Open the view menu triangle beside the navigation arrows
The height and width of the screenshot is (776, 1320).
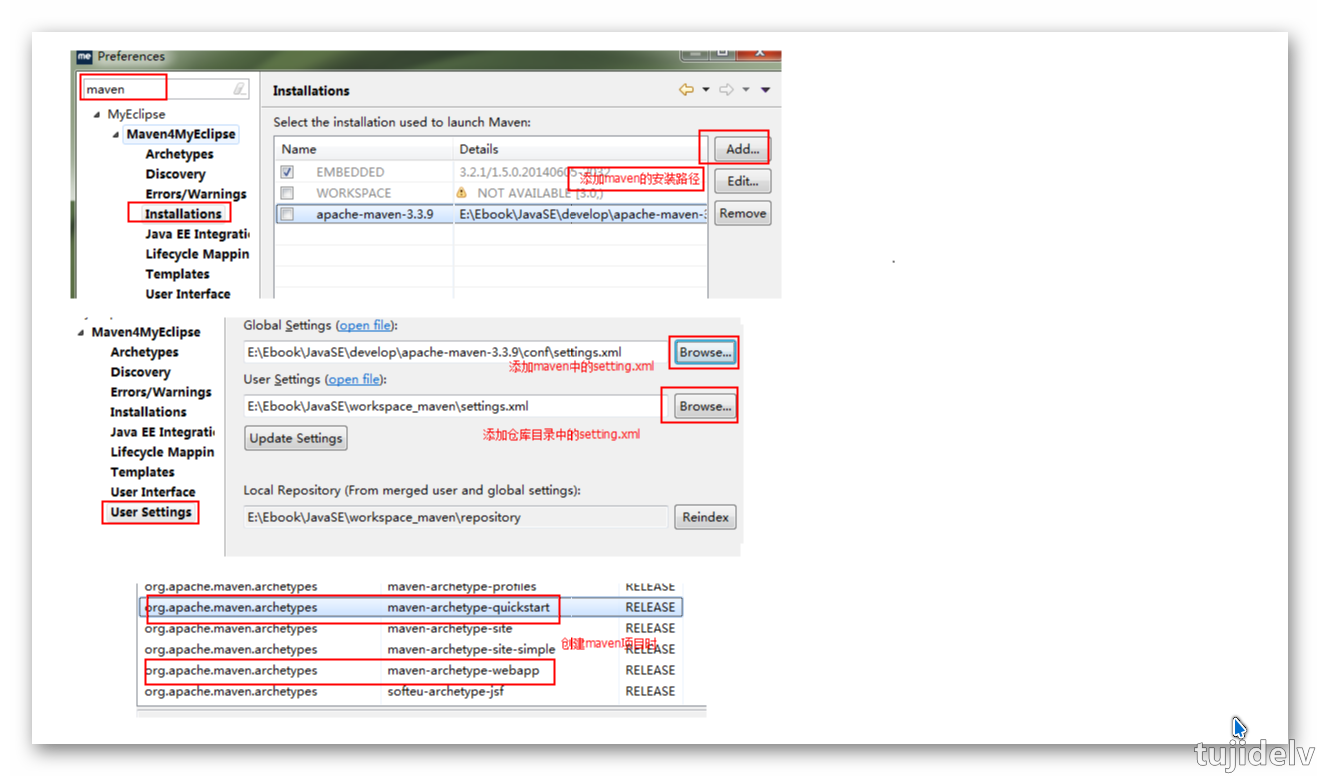pos(766,90)
